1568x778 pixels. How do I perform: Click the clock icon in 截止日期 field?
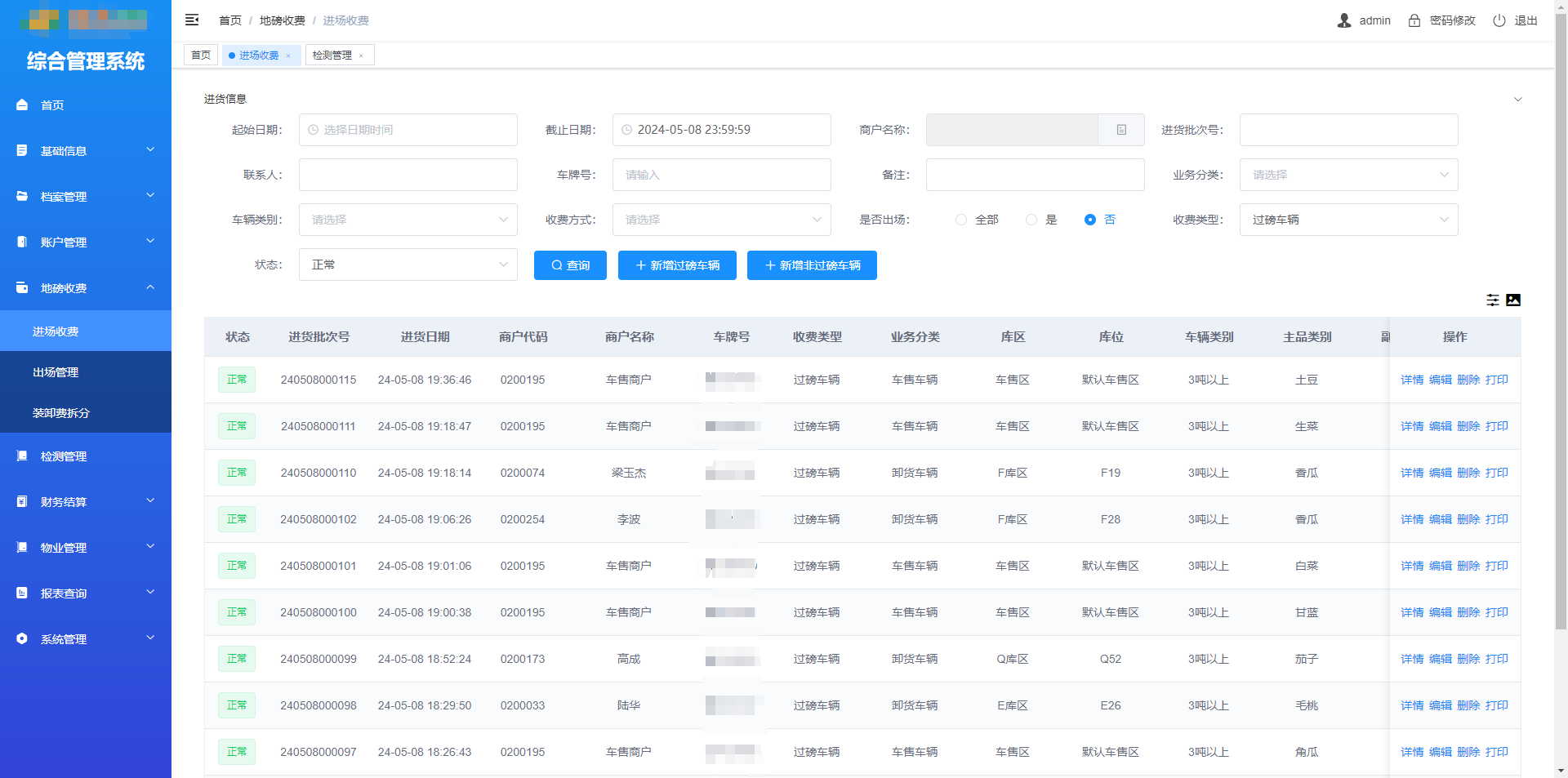click(x=627, y=130)
